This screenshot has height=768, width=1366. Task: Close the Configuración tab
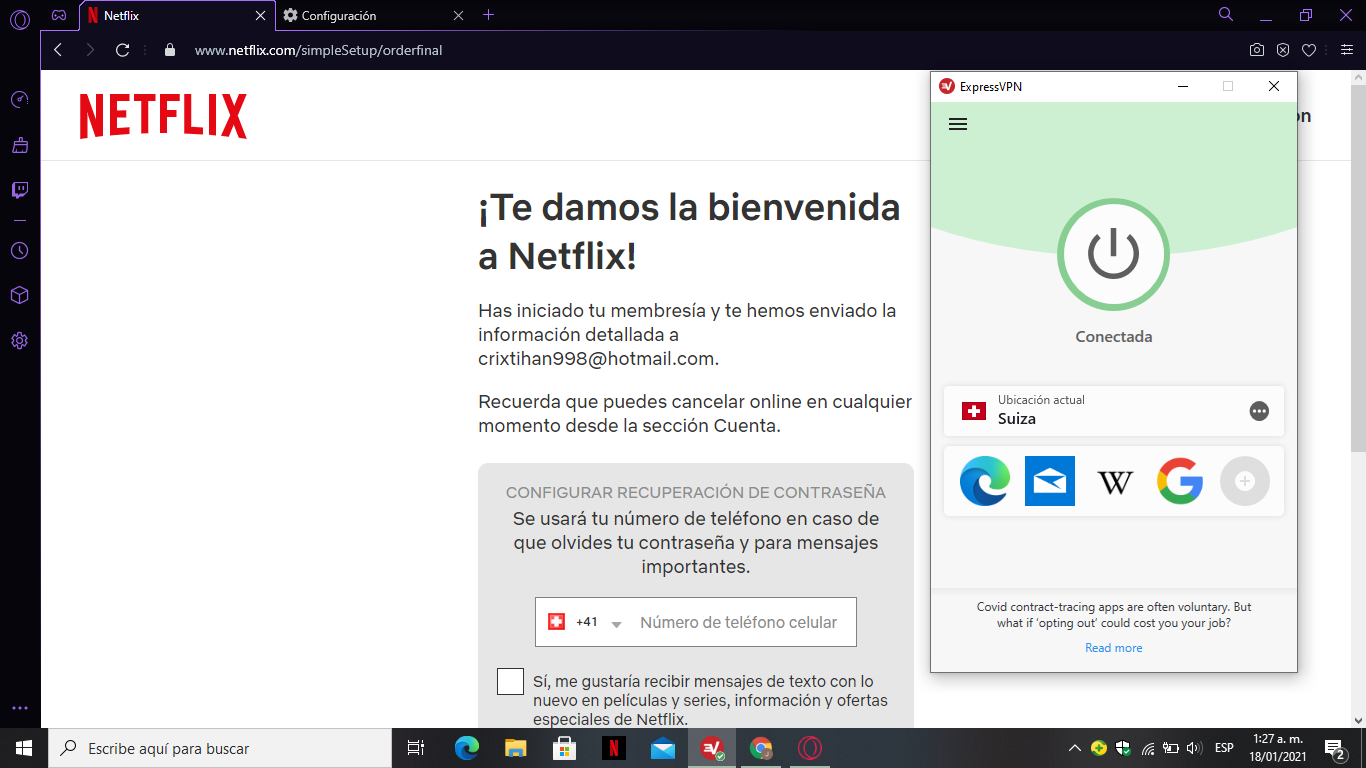[458, 15]
